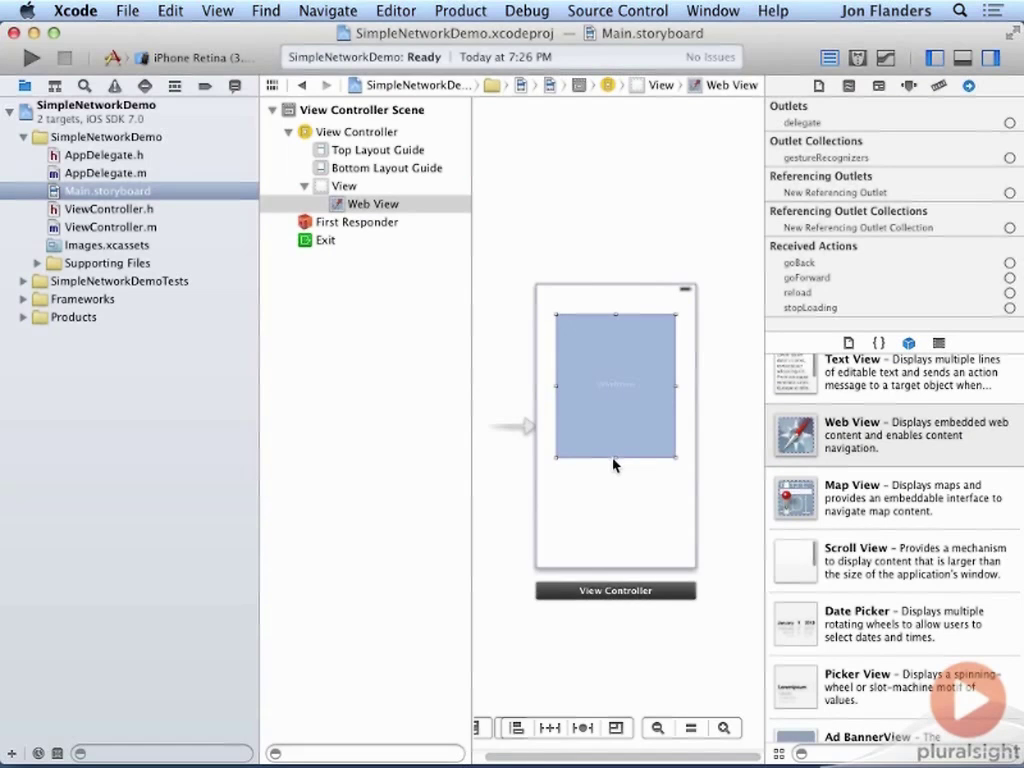Connect the reload action circle
Image resolution: width=1024 pixels, height=768 pixels.
(x=1010, y=293)
